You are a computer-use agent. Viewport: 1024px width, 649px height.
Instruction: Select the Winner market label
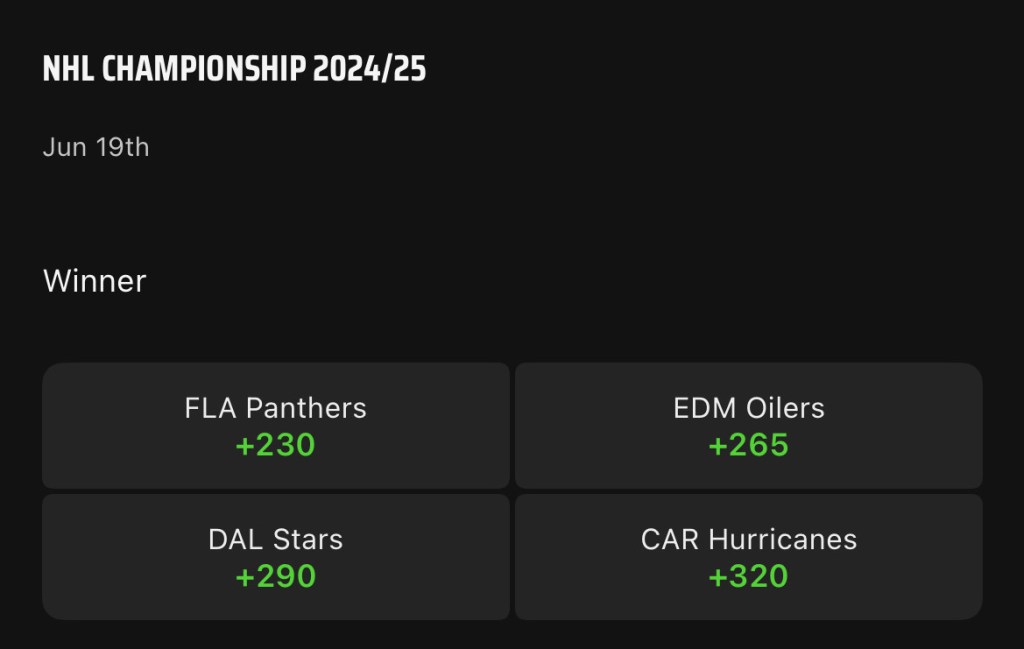(x=94, y=281)
